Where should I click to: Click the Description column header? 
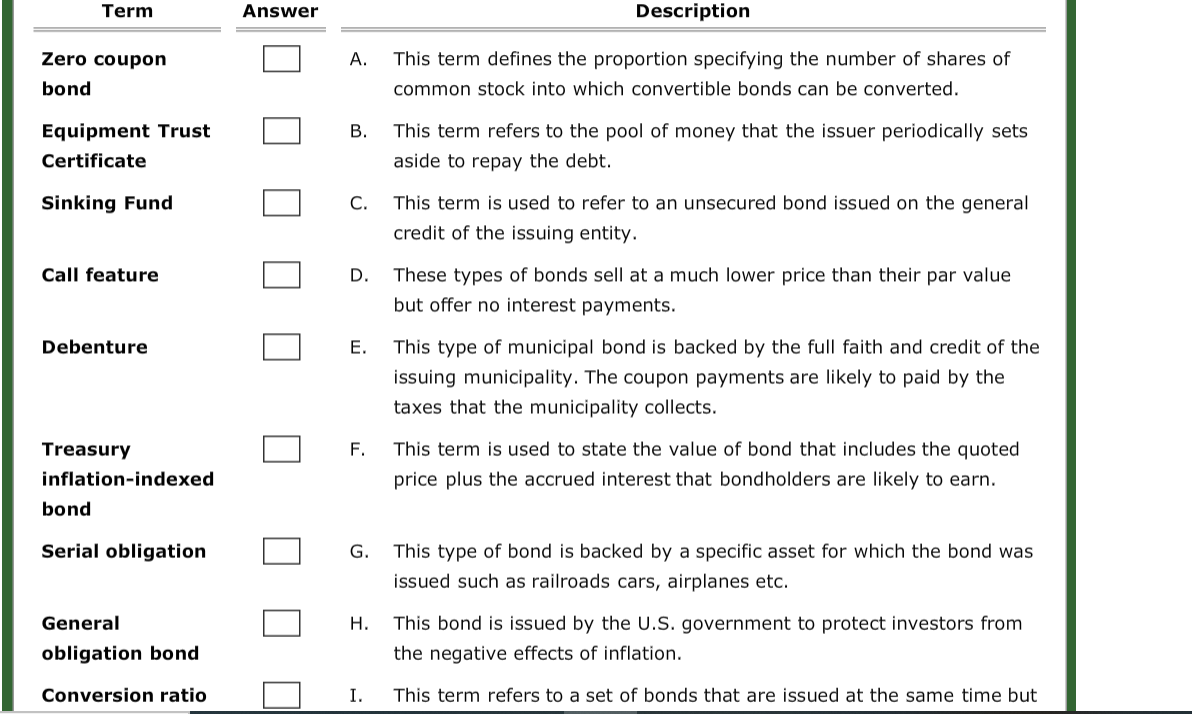coord(693,11)
